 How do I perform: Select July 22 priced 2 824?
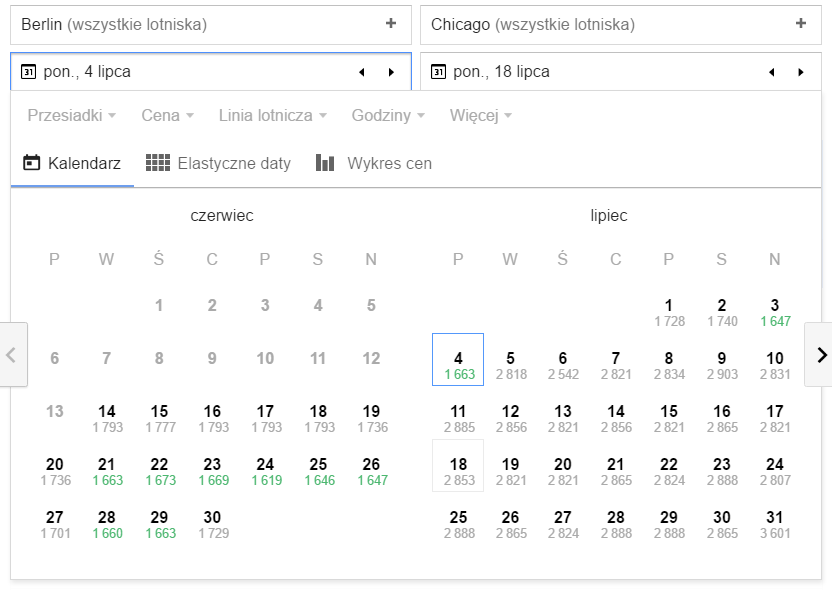tap(669, 471)
